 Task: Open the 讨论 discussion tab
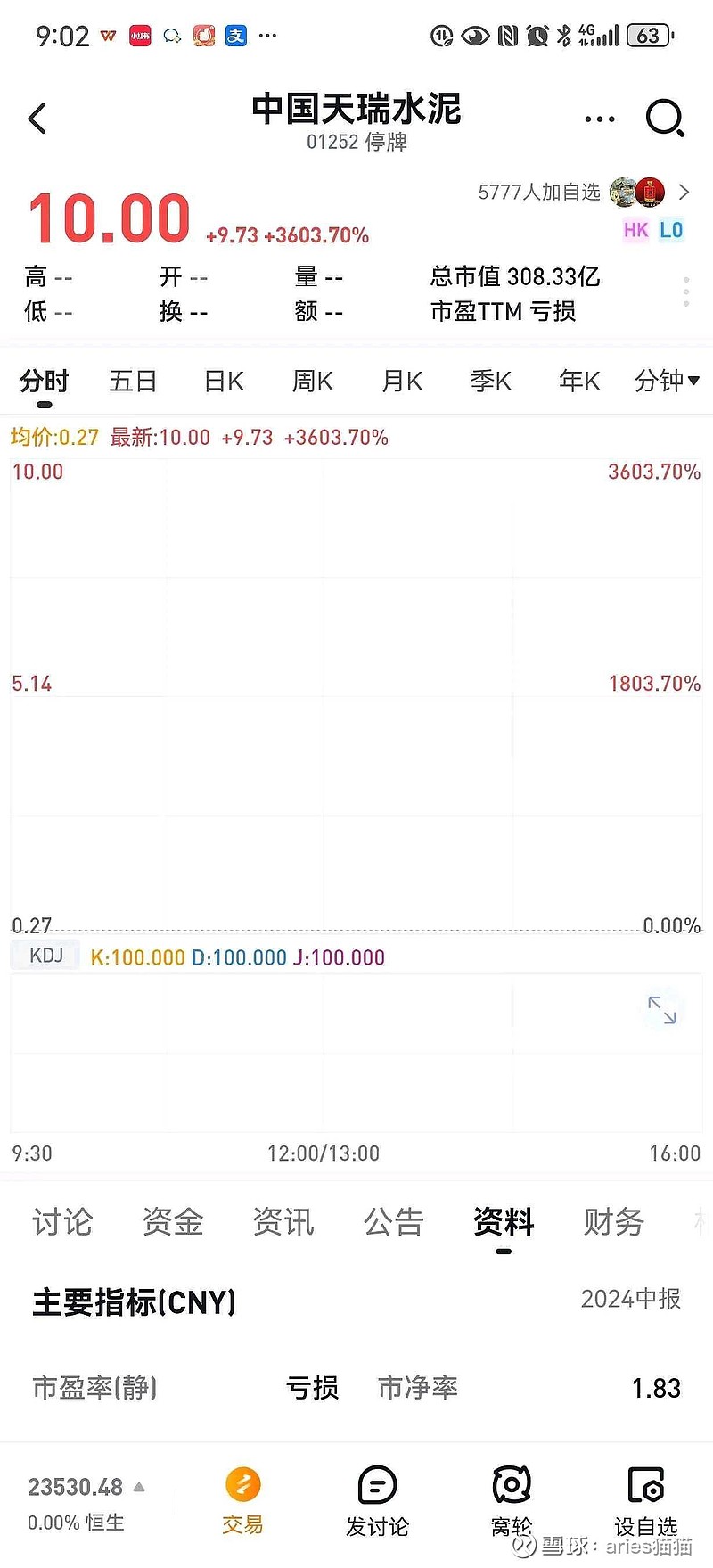(x=62, y=1222)
